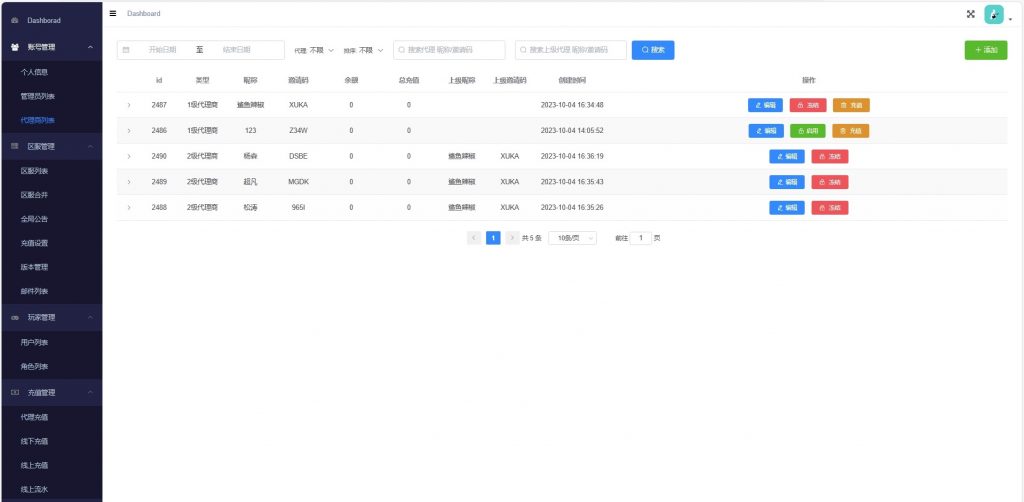
Task: Click the 玩家管理 gamepad icon in sidebar
Action: coord(14,318)
